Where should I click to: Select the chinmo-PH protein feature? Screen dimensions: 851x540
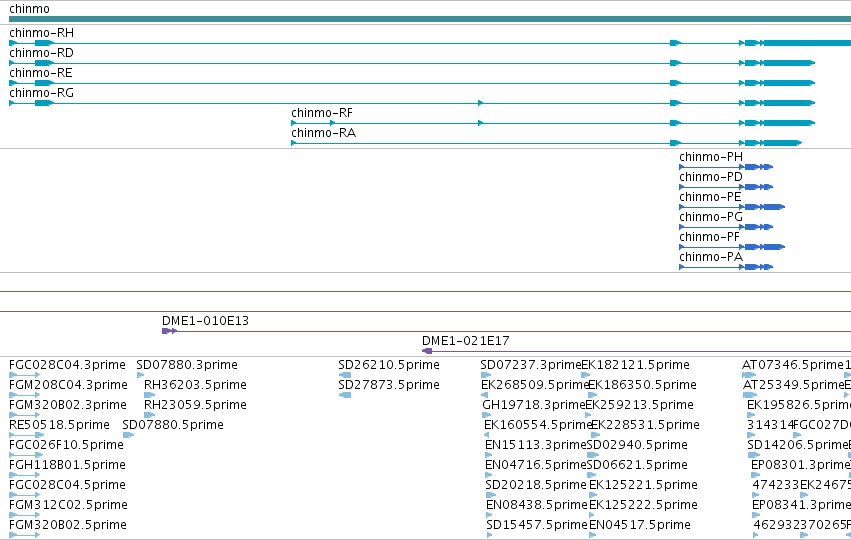726,167
